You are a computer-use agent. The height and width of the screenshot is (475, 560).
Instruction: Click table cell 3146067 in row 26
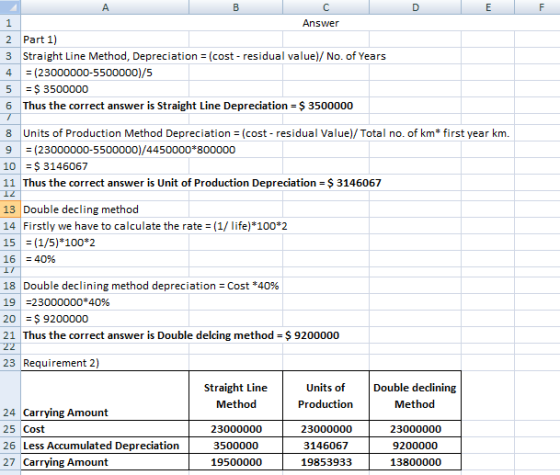(326, 445)
